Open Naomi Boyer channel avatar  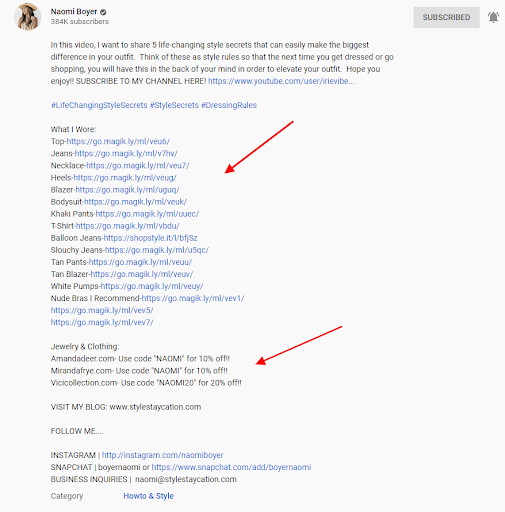[28, 17]
